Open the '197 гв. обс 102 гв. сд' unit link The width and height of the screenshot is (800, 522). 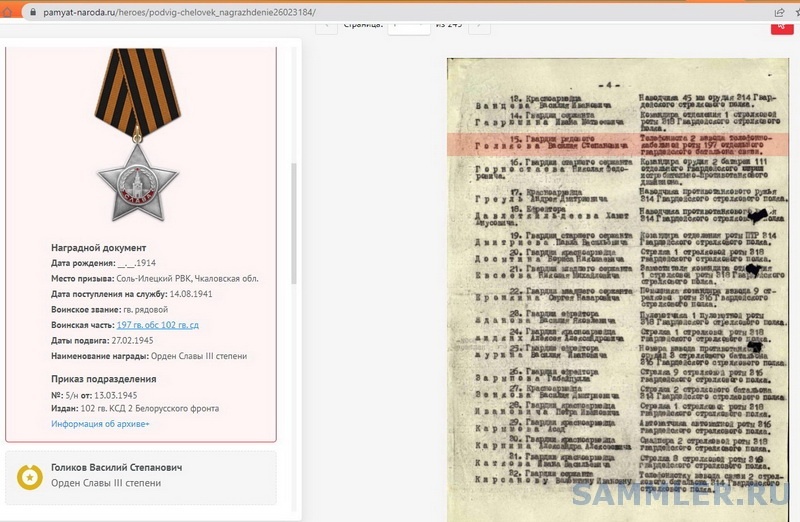point(158,325)
